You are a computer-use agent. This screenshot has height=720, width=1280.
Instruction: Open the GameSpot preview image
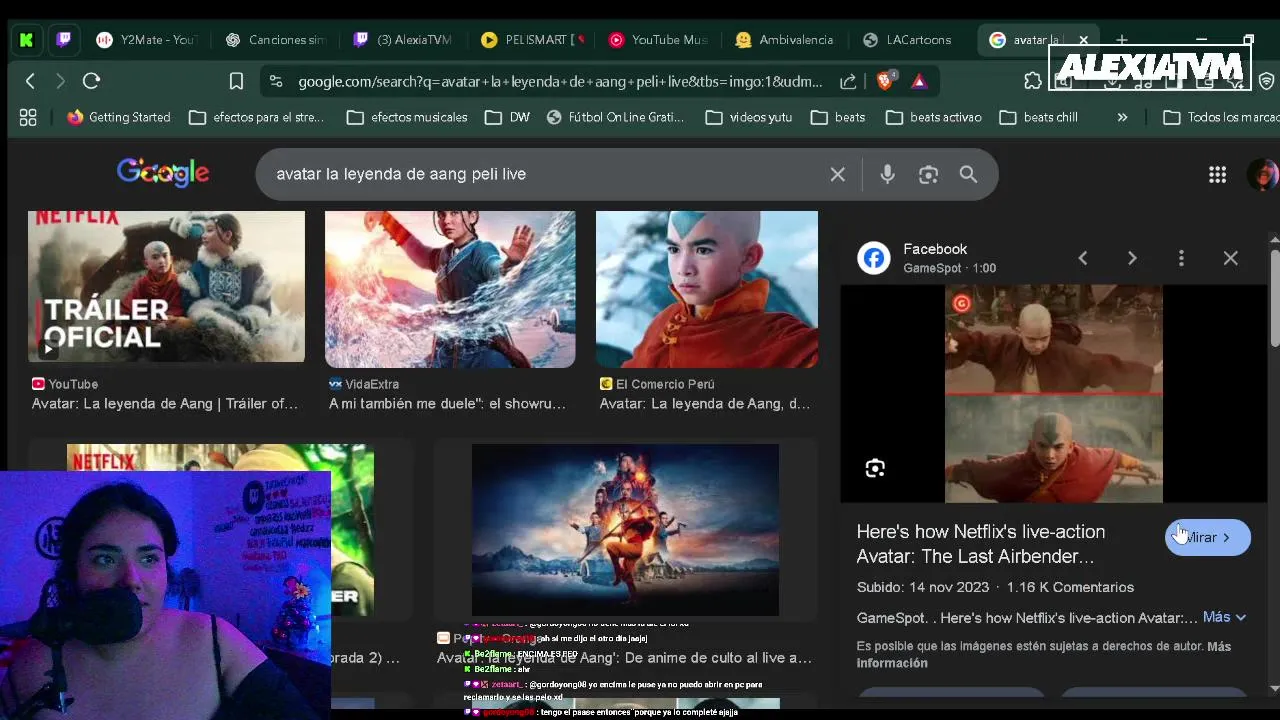click(1054, 393)
